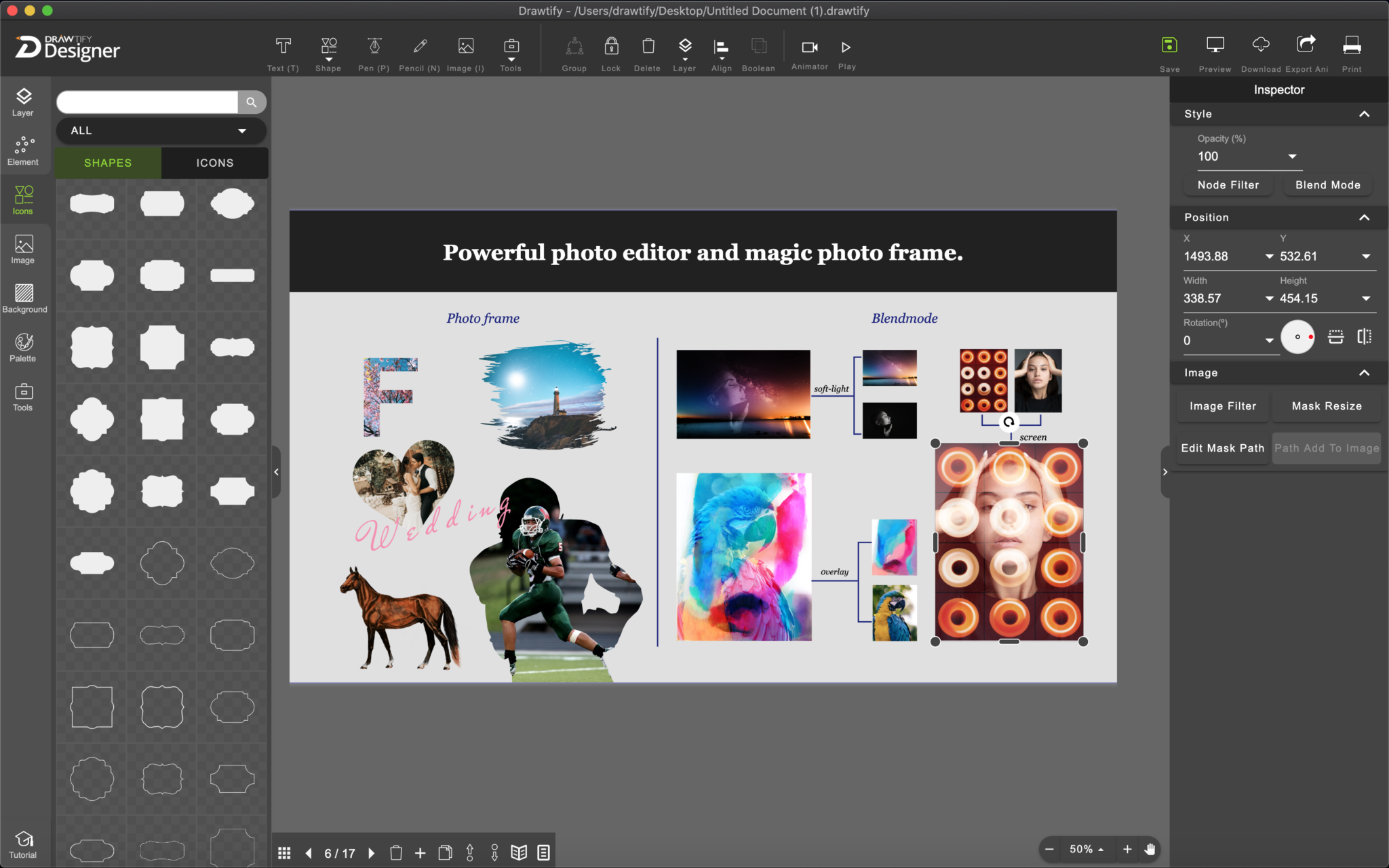The height and width of the screenshot is (868, 1389).
Task: Switch to the SHAPES tab
Action: (x=109, y=162)
